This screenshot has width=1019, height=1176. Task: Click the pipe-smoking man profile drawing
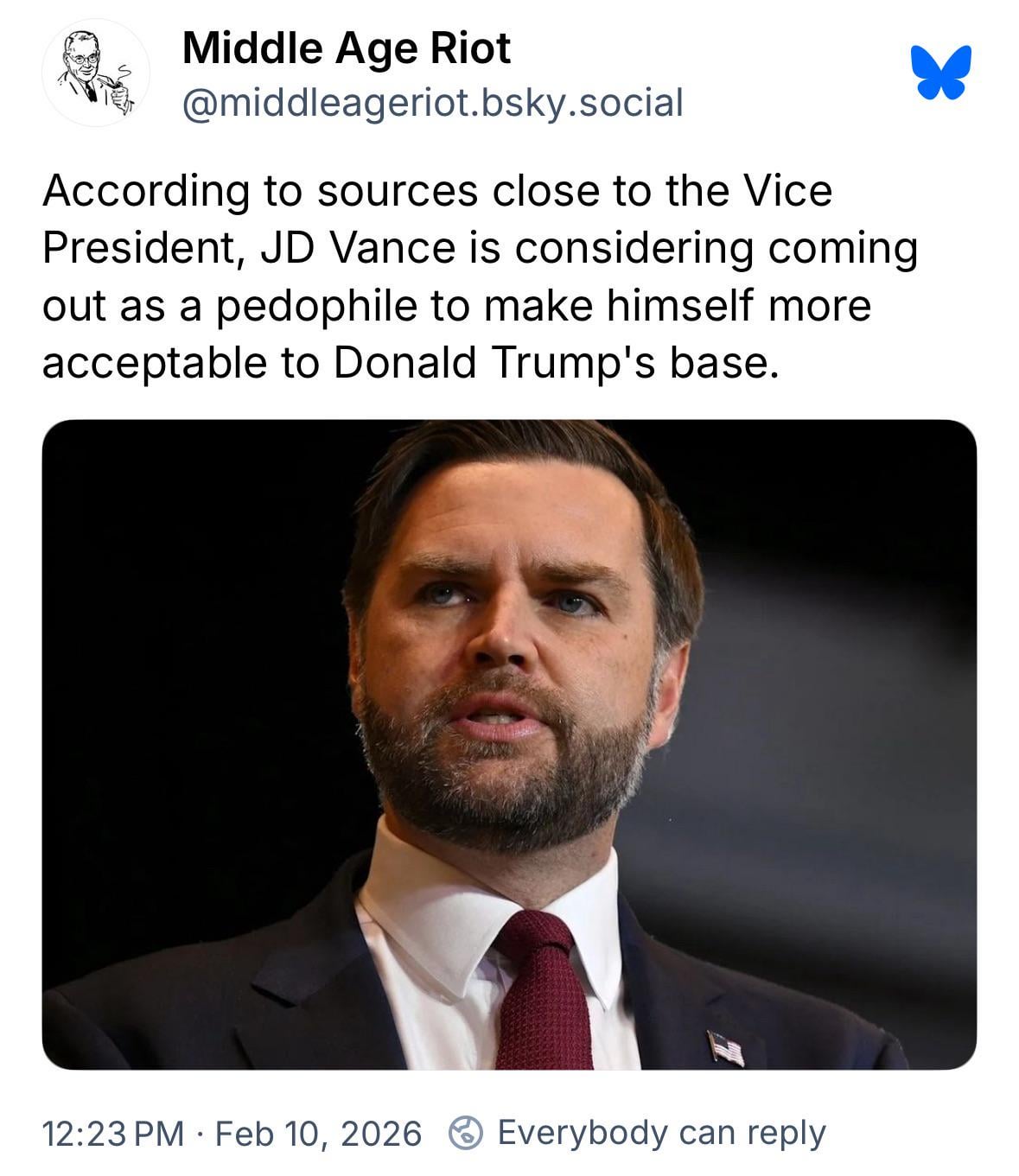click(95, 73)
